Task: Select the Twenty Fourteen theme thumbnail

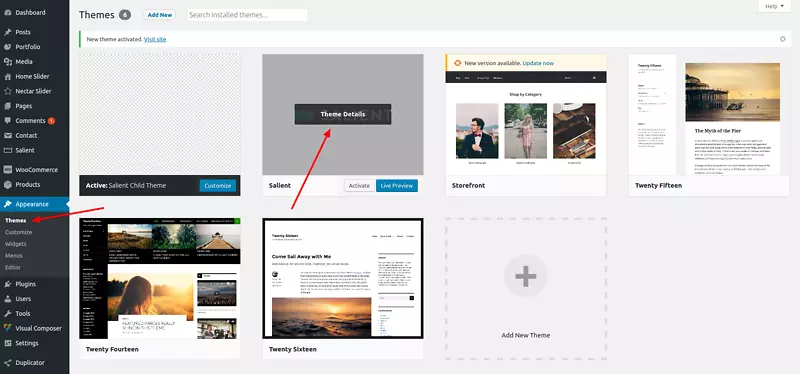Action: coord(160,279)
